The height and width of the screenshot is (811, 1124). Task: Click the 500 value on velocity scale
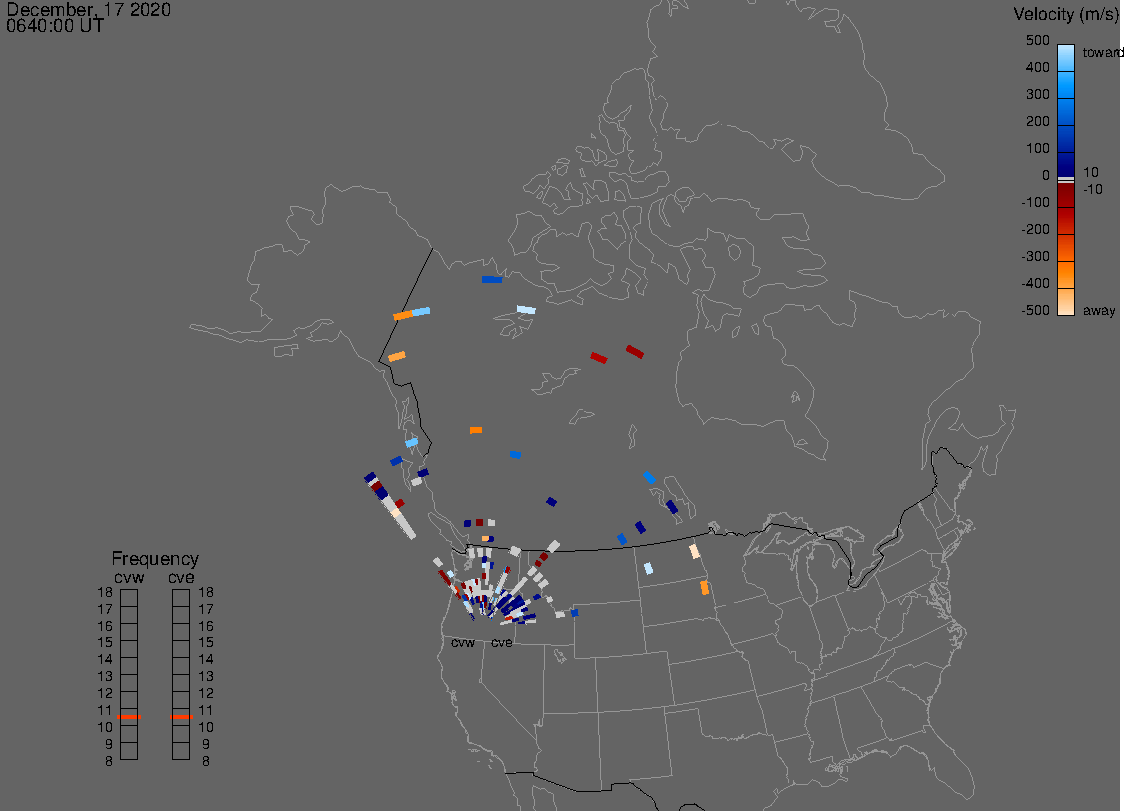tap(1037, 41)
